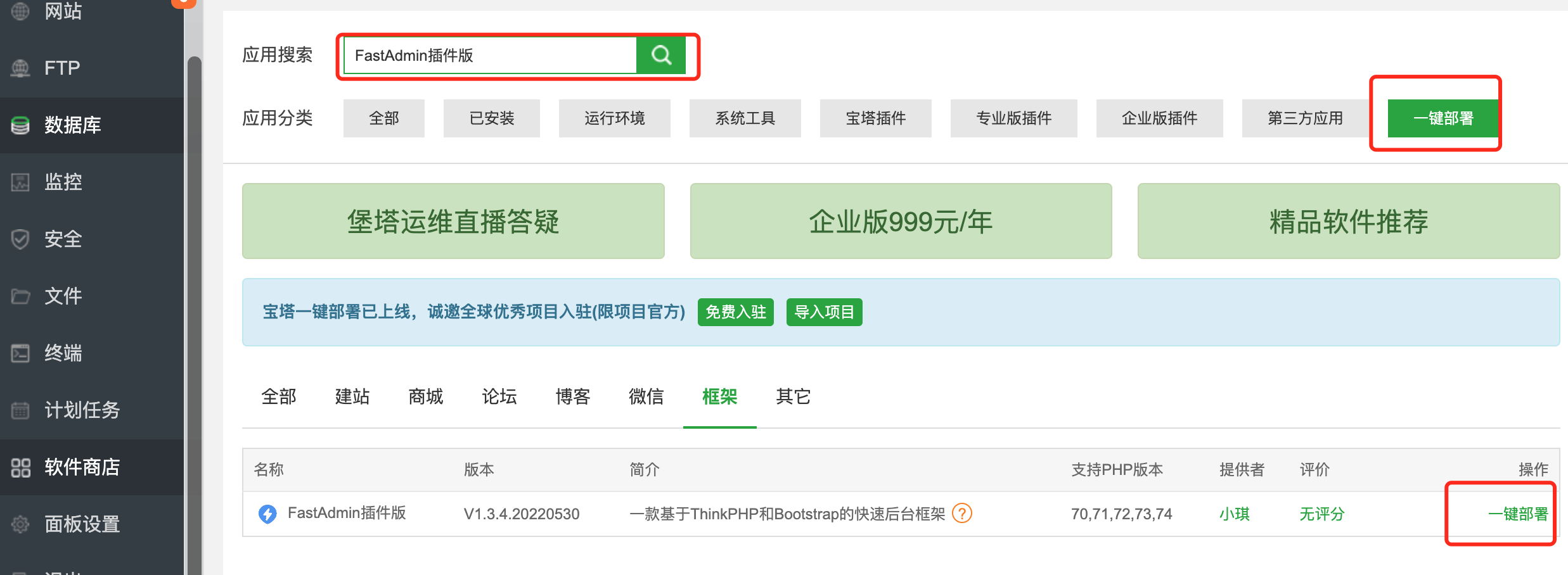
Task: Select the 第三方应用 category
Action: click(1306, 118)
